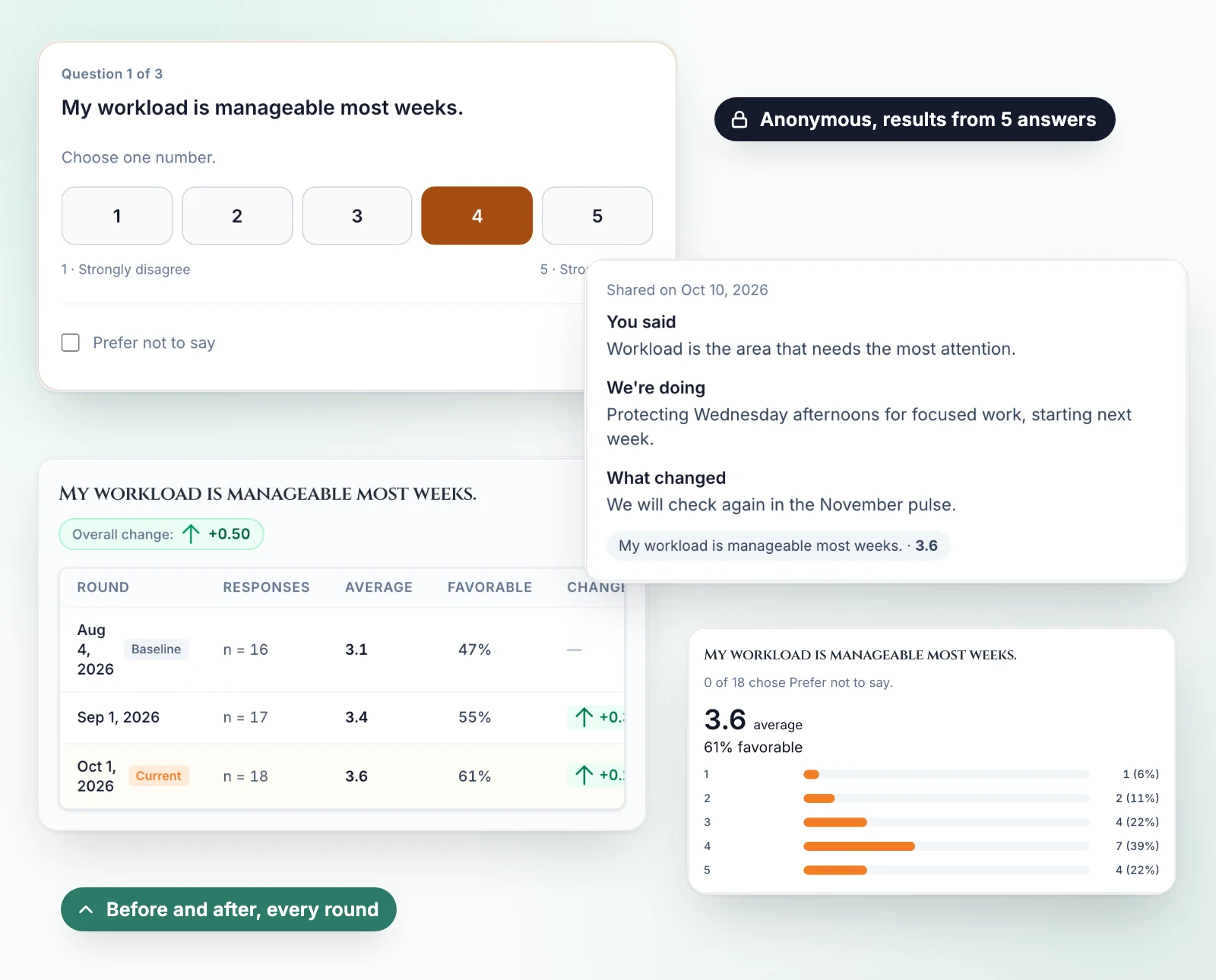Click the ROUND column header
1216x980 pixels.
(103, 587)
